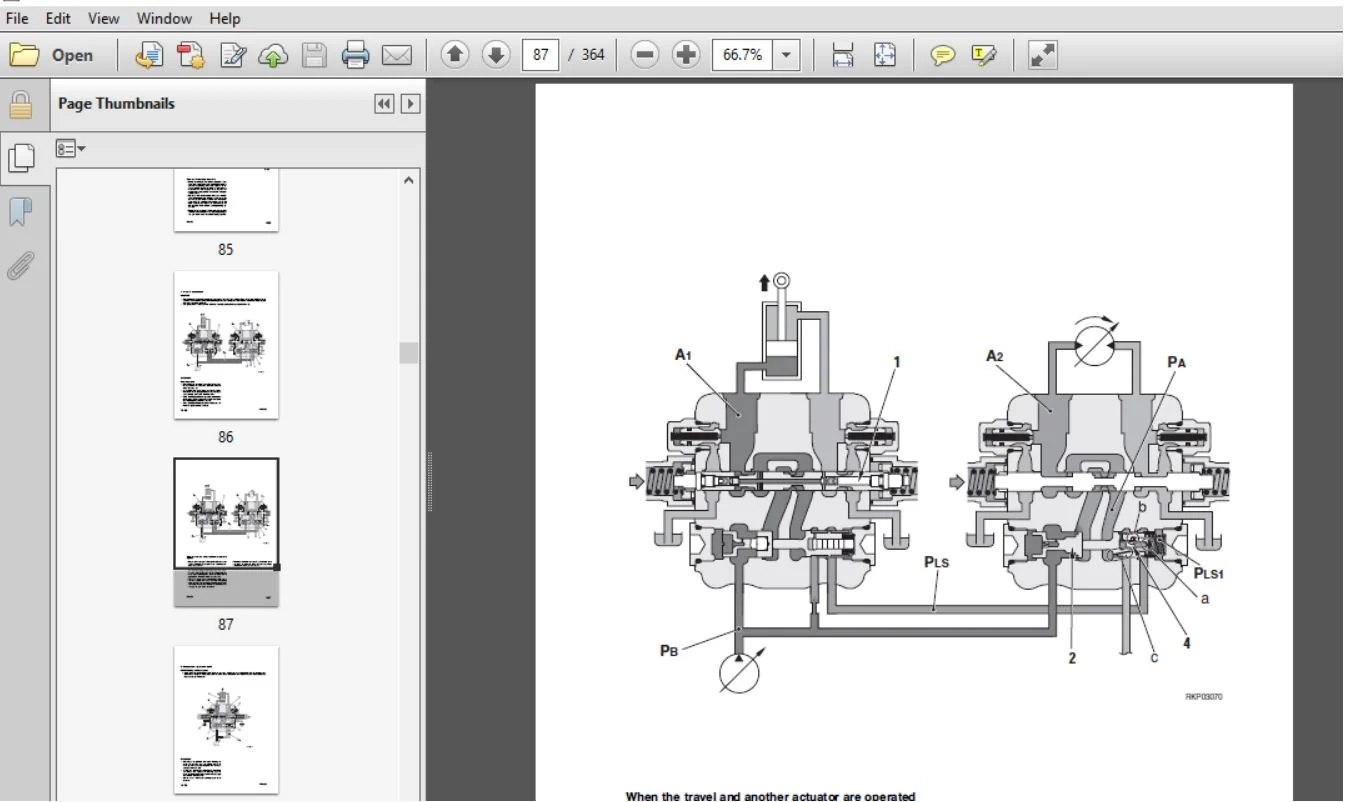Show the Page Thumbnails panel icon
Image resolution: width=1348 pixels, height=802 pixels.
[21, 156]
